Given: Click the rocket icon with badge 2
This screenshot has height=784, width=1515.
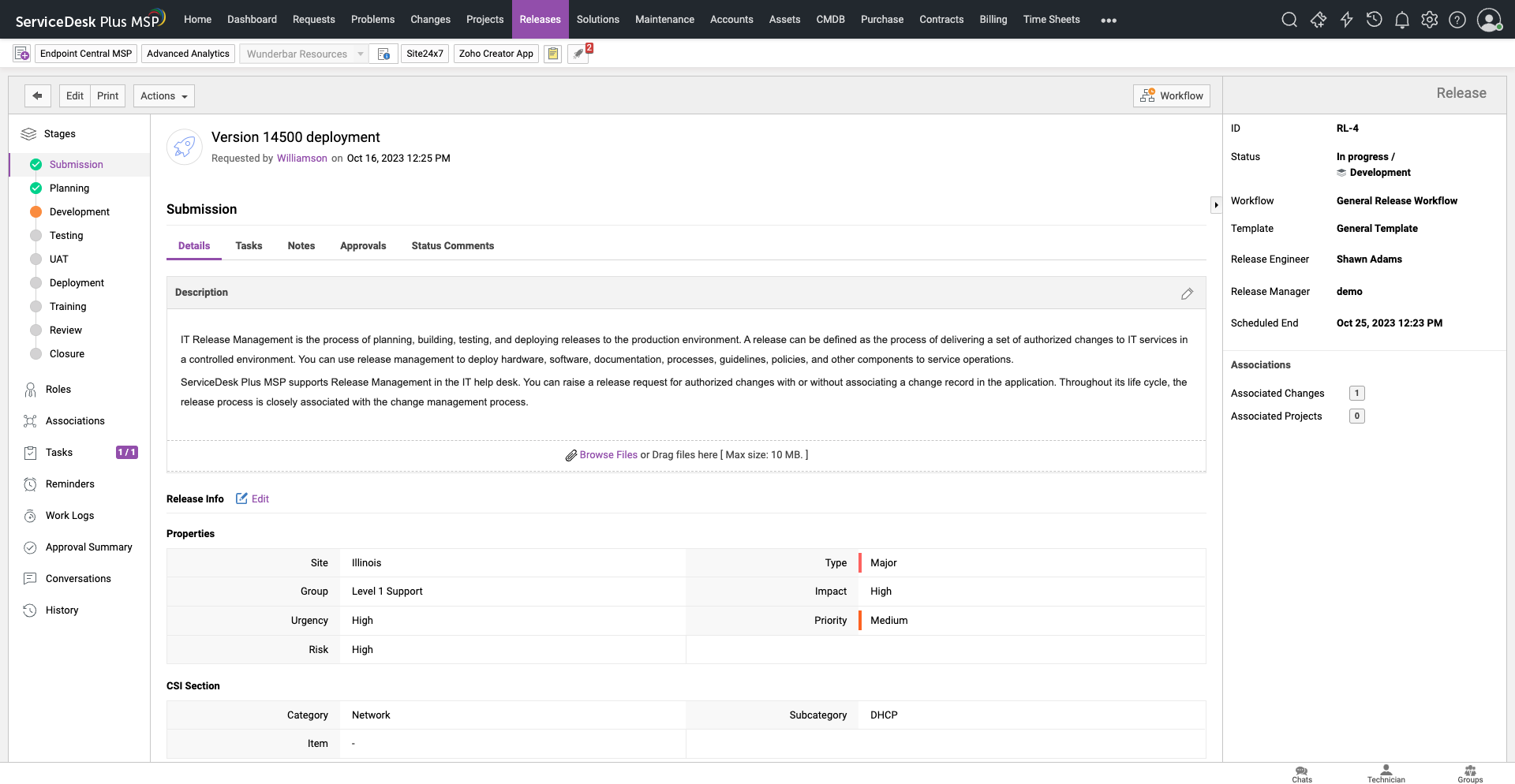Looking at the screenshot, I should pos(578,54).
